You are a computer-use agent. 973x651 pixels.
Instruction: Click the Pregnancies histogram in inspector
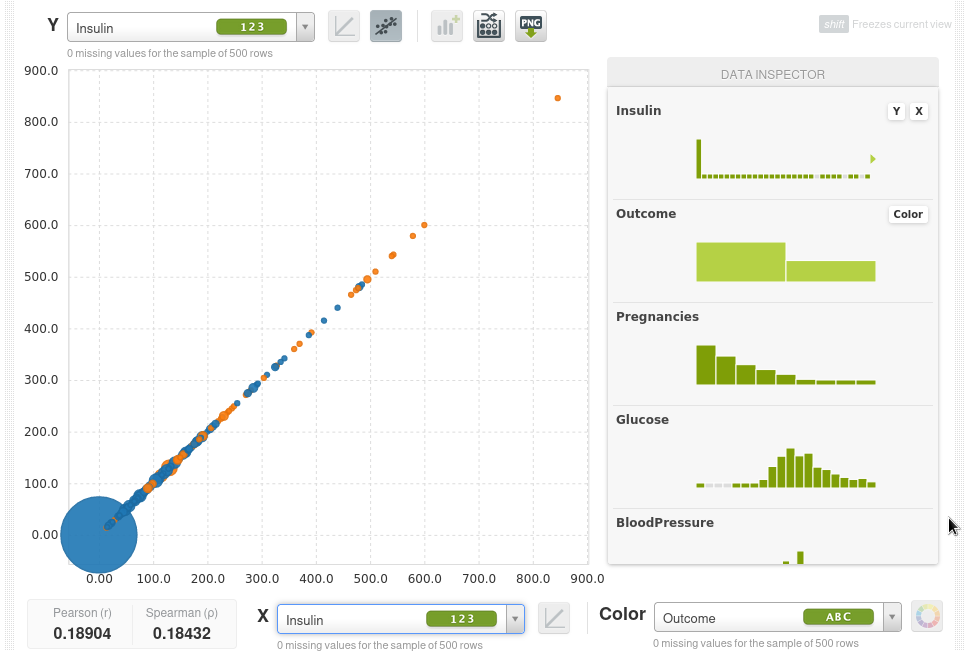[785, 365]
